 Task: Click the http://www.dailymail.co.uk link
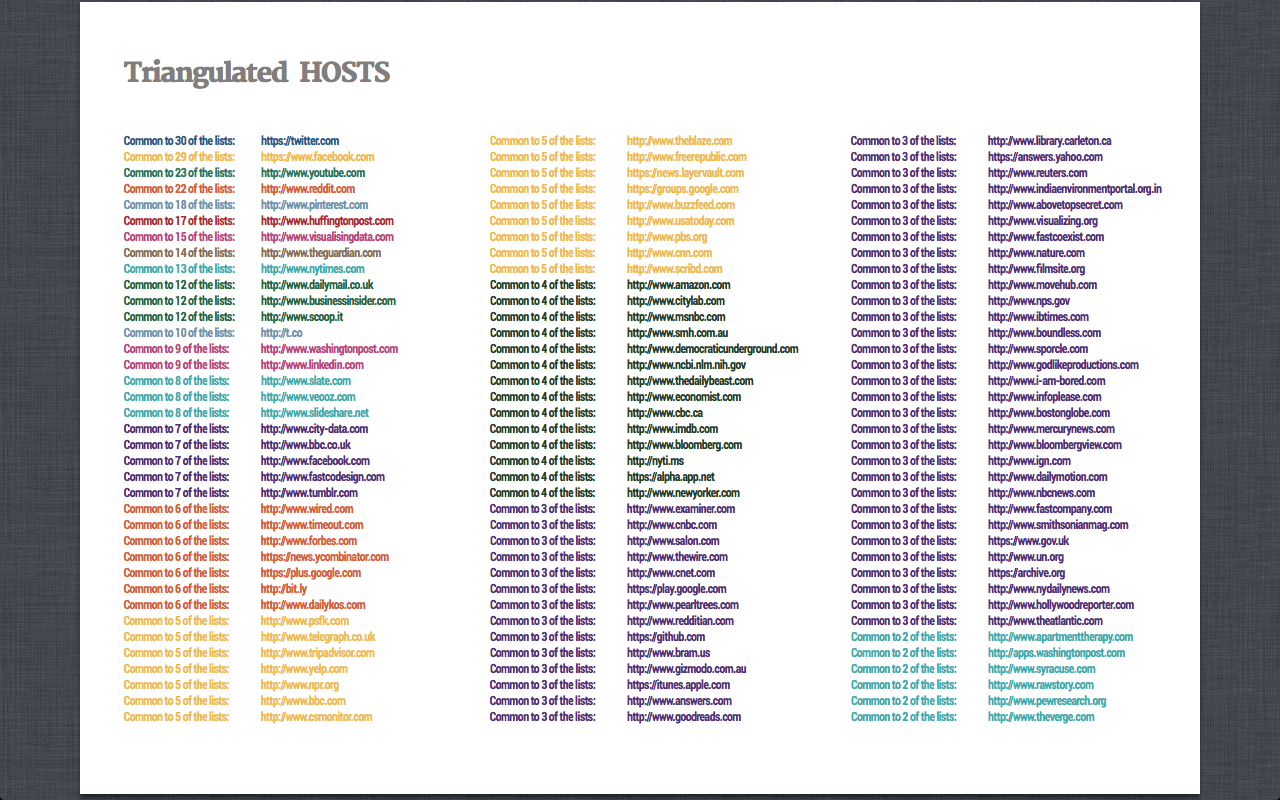coord(317,285)
